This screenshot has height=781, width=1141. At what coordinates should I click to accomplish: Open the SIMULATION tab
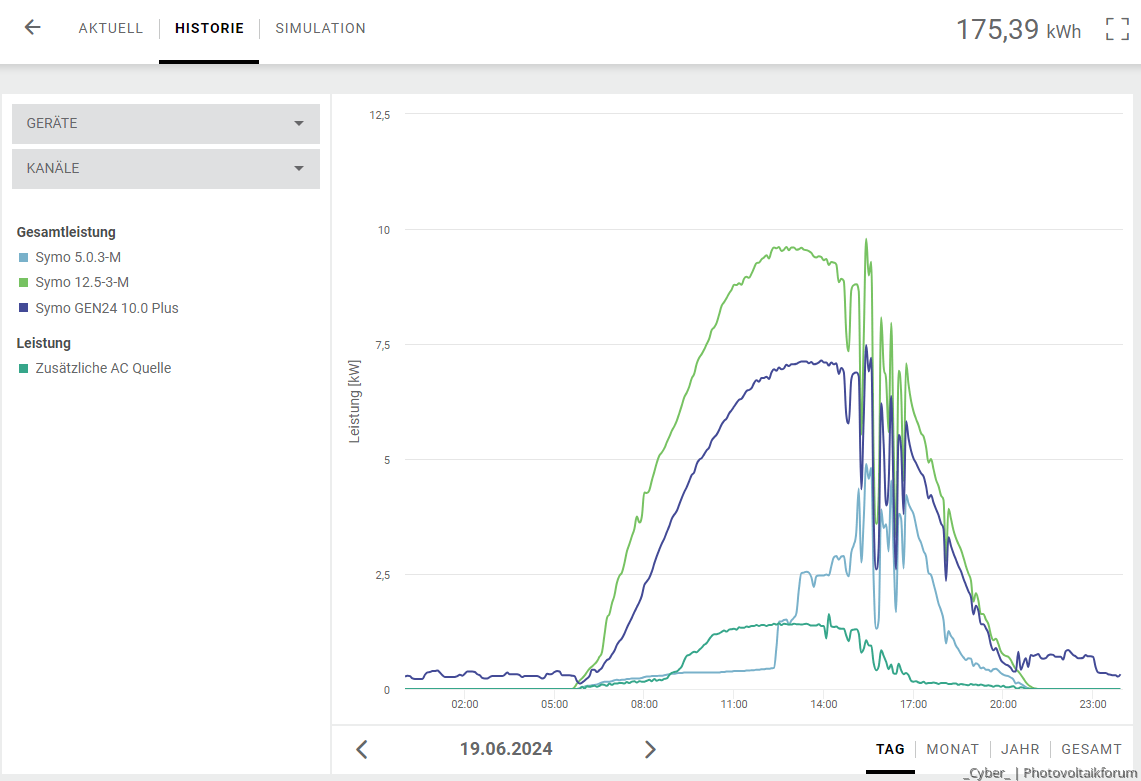320,28
